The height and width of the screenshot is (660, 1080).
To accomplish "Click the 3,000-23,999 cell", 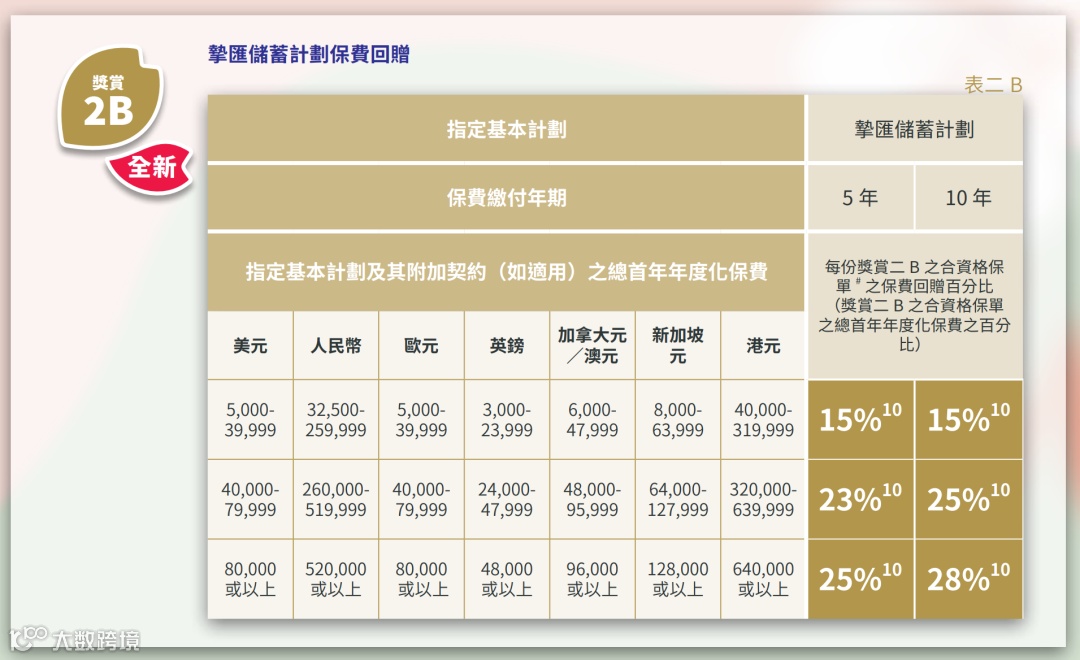I will click(507, 420).
